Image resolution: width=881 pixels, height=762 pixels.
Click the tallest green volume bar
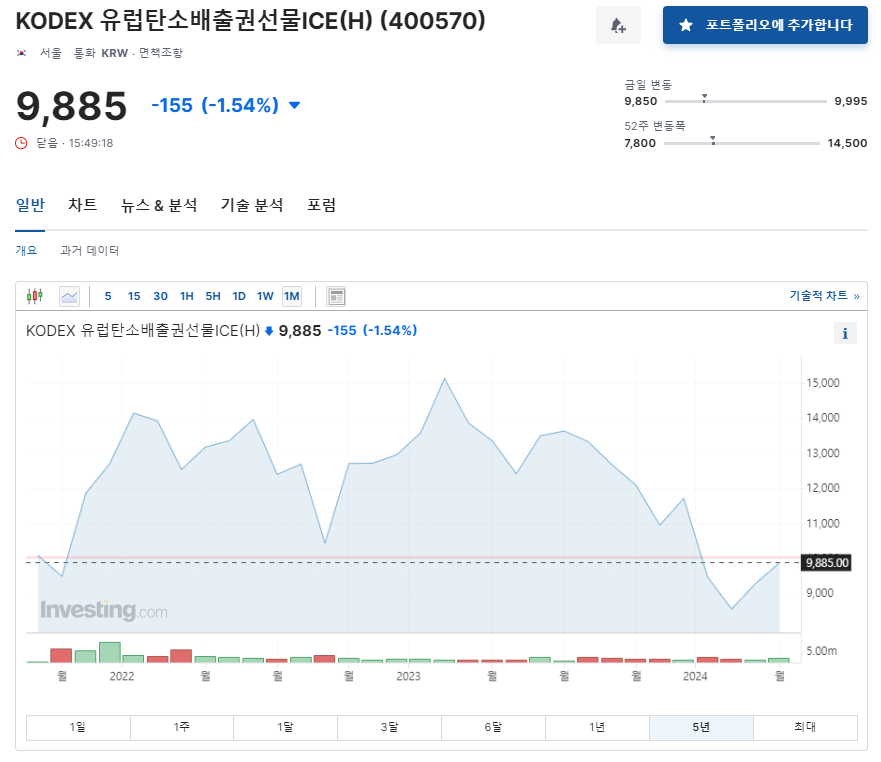coord(110,652)
